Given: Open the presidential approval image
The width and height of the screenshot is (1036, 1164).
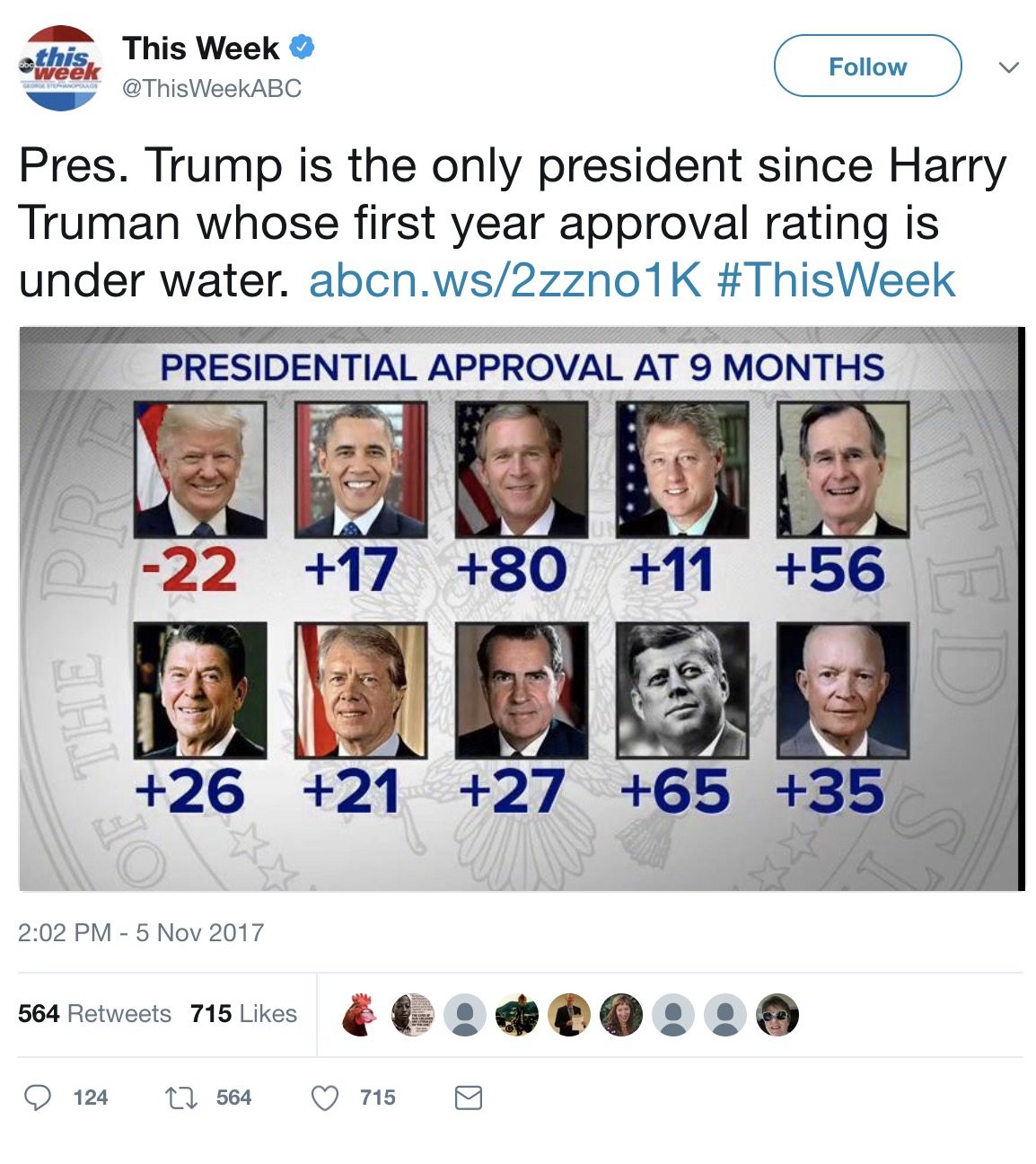Looking at the screenshot, I should click(521, 609).
